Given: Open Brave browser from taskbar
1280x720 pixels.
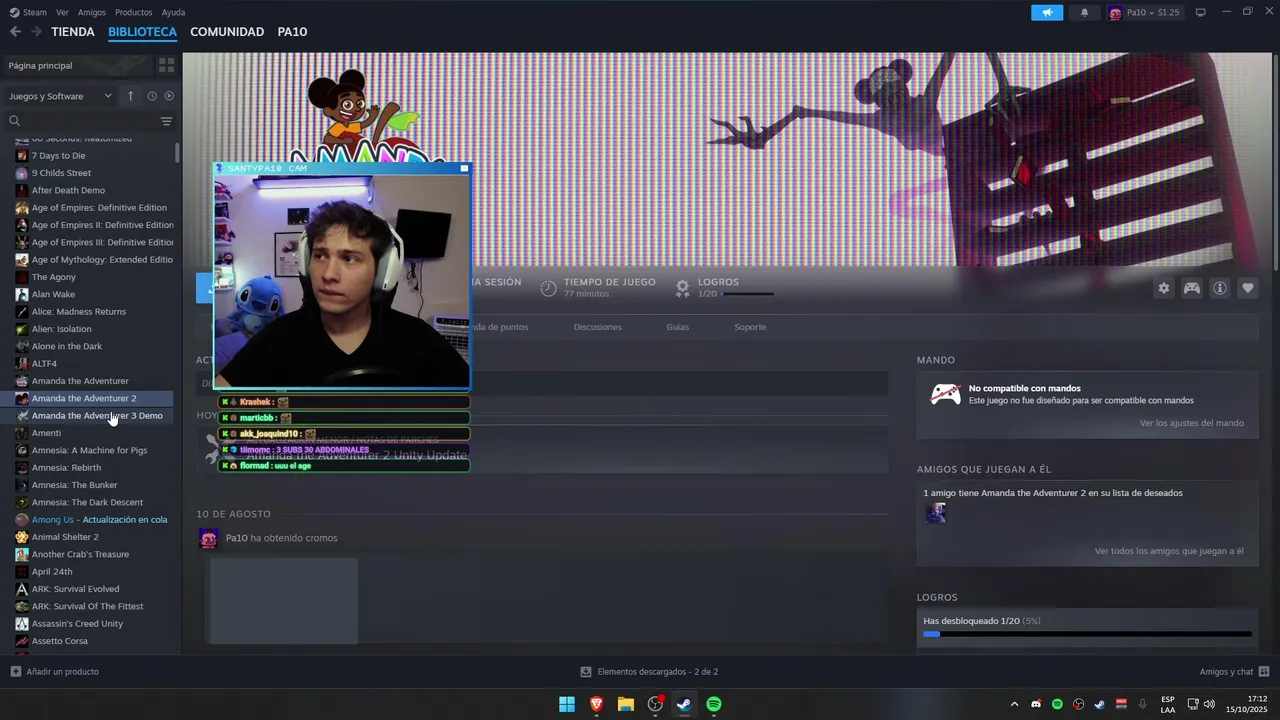Looking at the screenshot, I should click(x=596, y=704).
